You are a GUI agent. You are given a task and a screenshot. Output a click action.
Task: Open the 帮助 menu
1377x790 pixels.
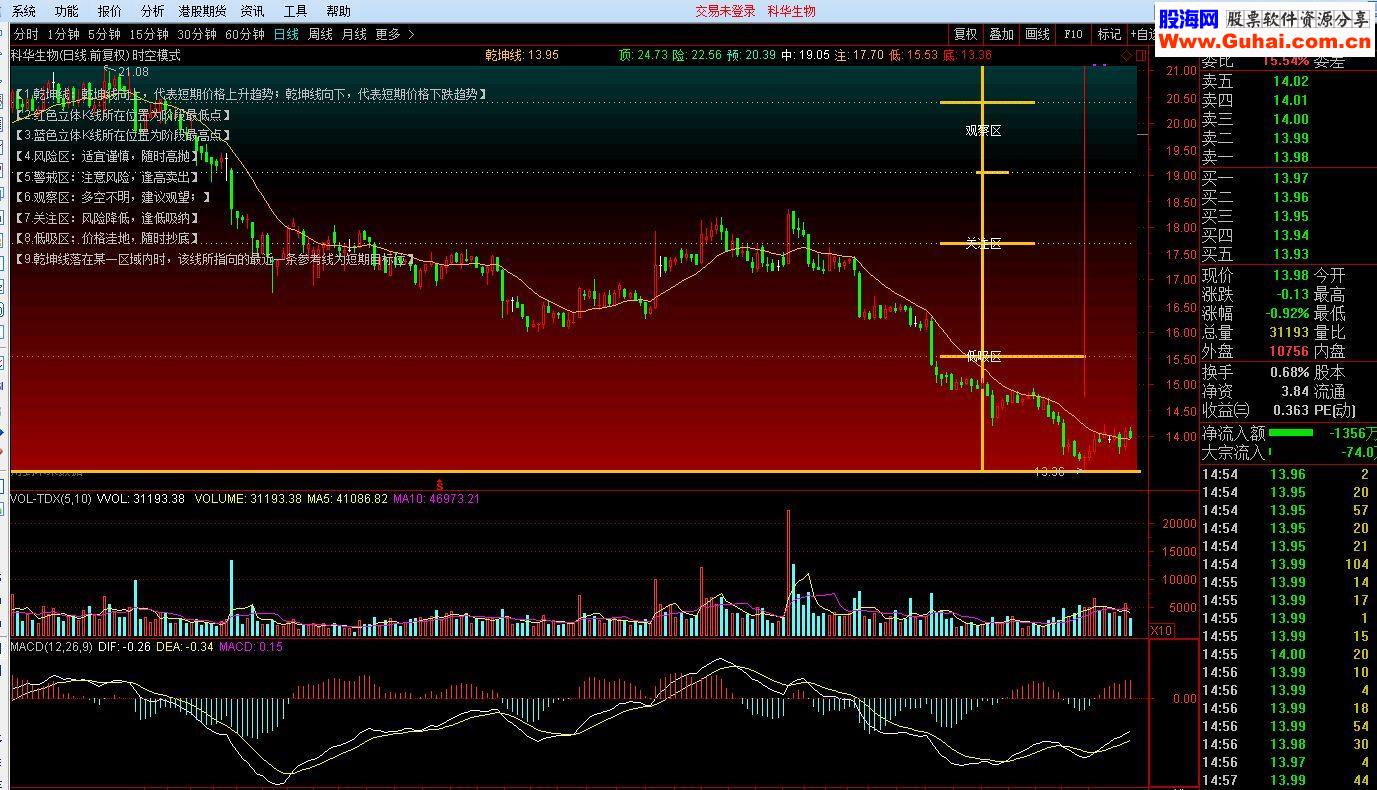[x=338, y=11]
